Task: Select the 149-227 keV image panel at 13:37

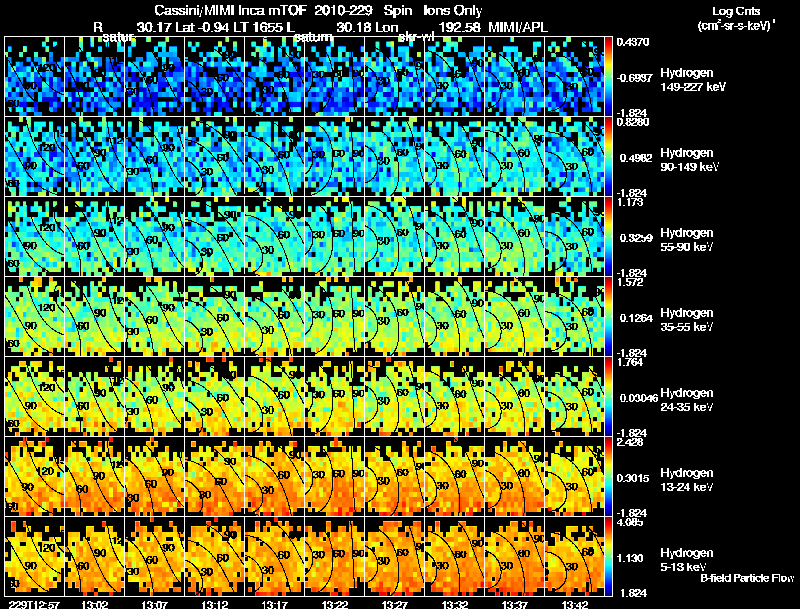Action: click(515, 76)
